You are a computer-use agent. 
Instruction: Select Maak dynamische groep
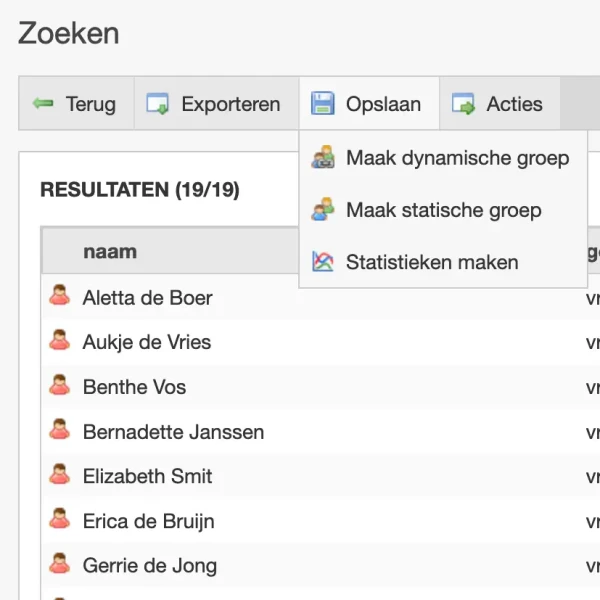[x=457, y=158]
